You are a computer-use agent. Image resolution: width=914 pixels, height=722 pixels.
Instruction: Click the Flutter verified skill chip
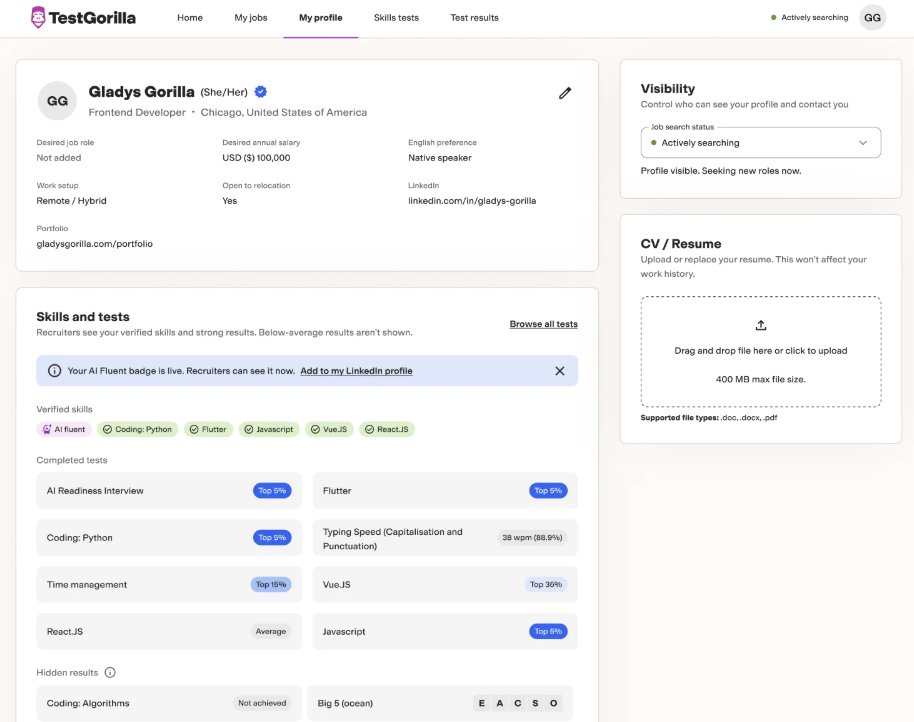point(209,429)
